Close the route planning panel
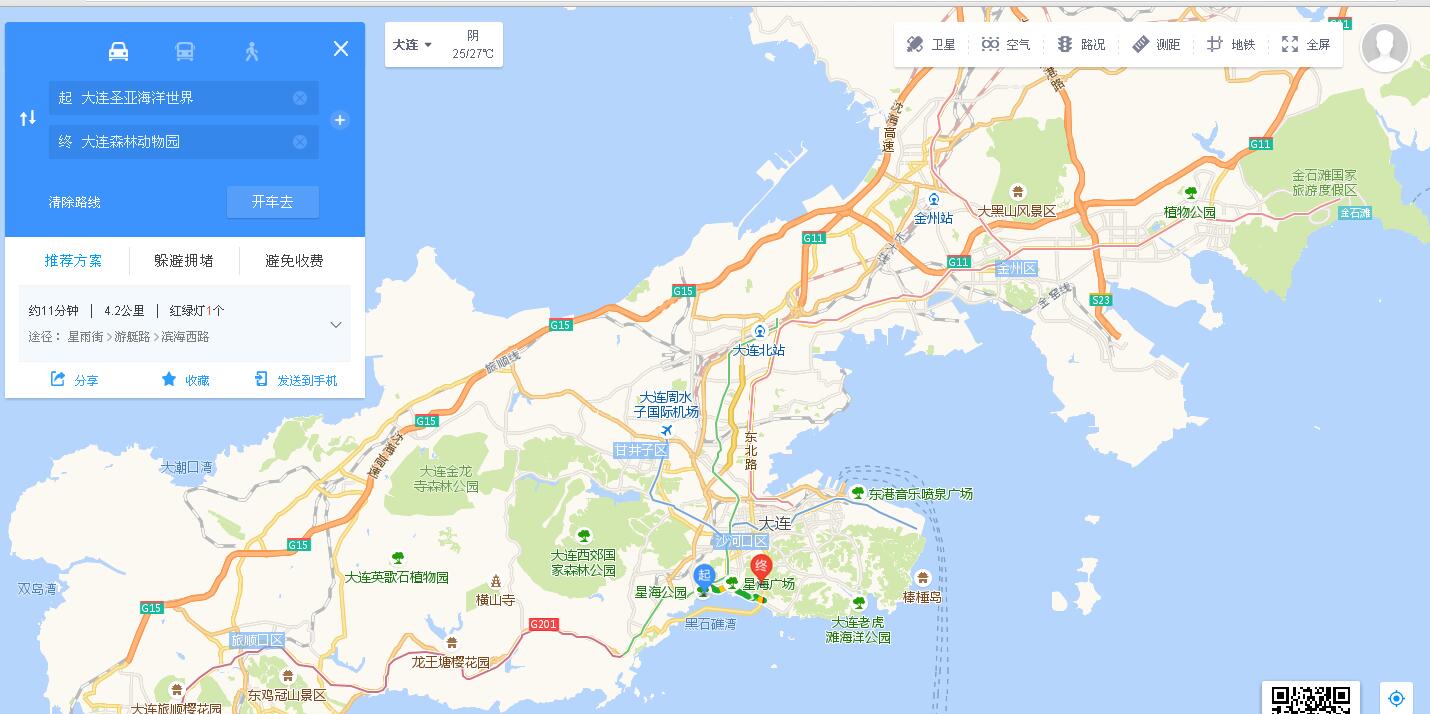Image resolution: width=1430 pixels, height=714 pixels. pyautogui.click(x=341, y=49)
